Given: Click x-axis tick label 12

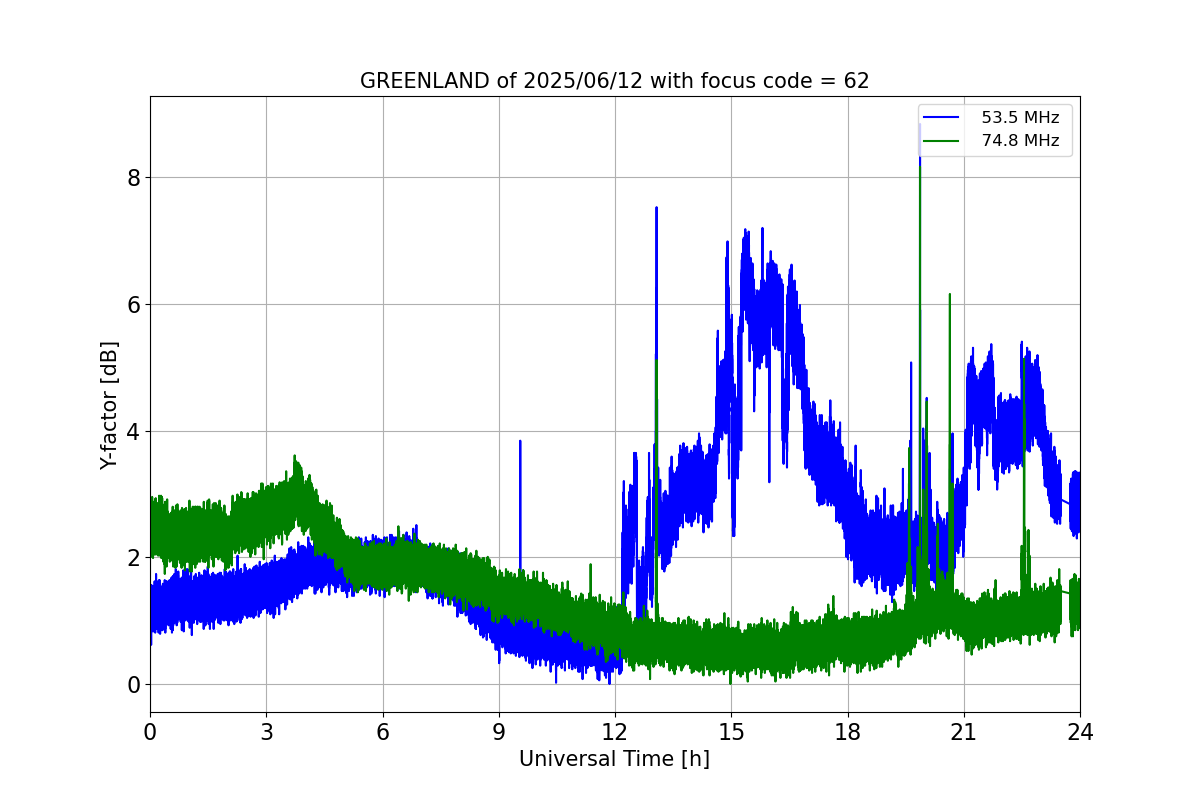Looking at the screenshot, I should 615,731.
